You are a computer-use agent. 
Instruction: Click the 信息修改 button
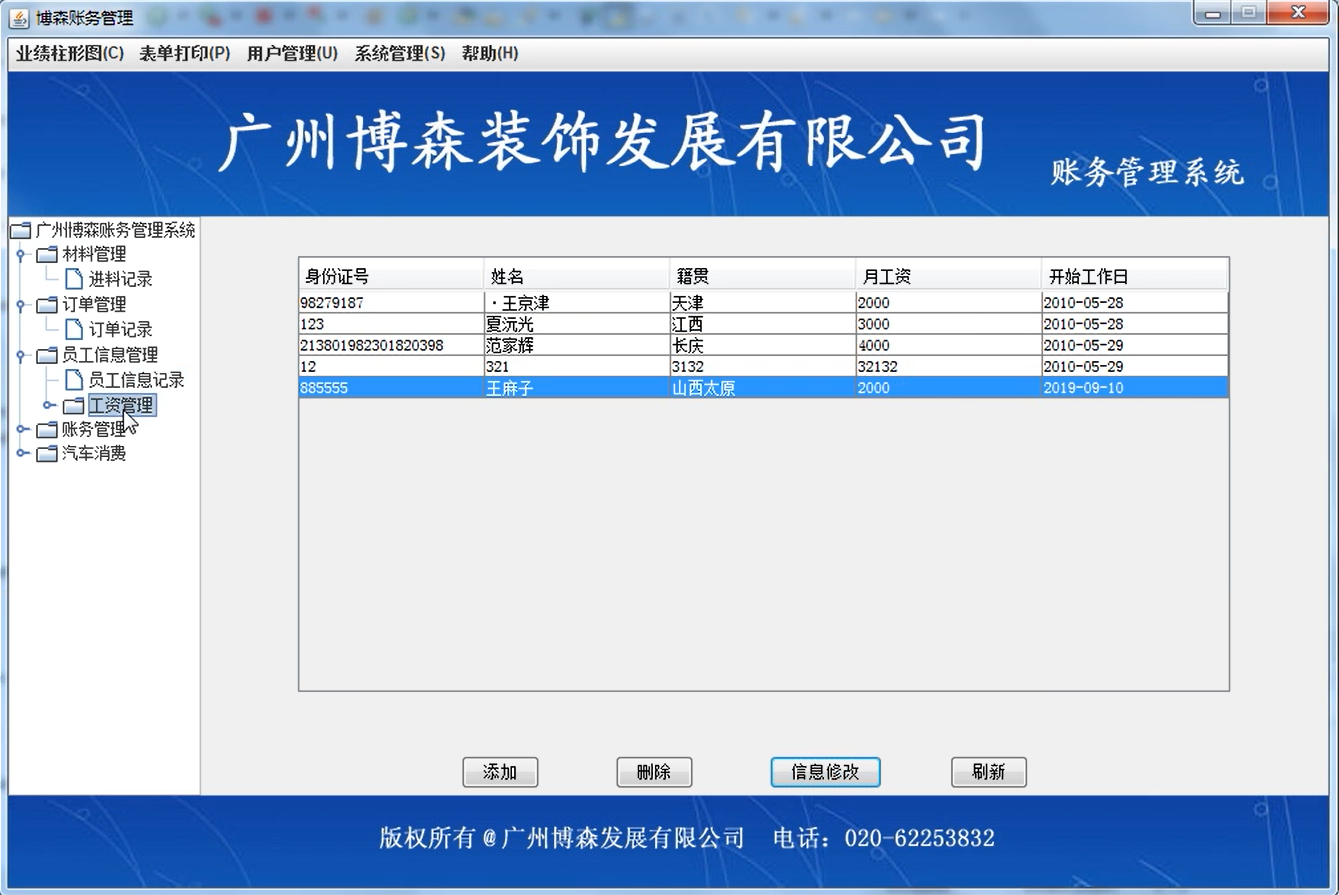point(825,772)
